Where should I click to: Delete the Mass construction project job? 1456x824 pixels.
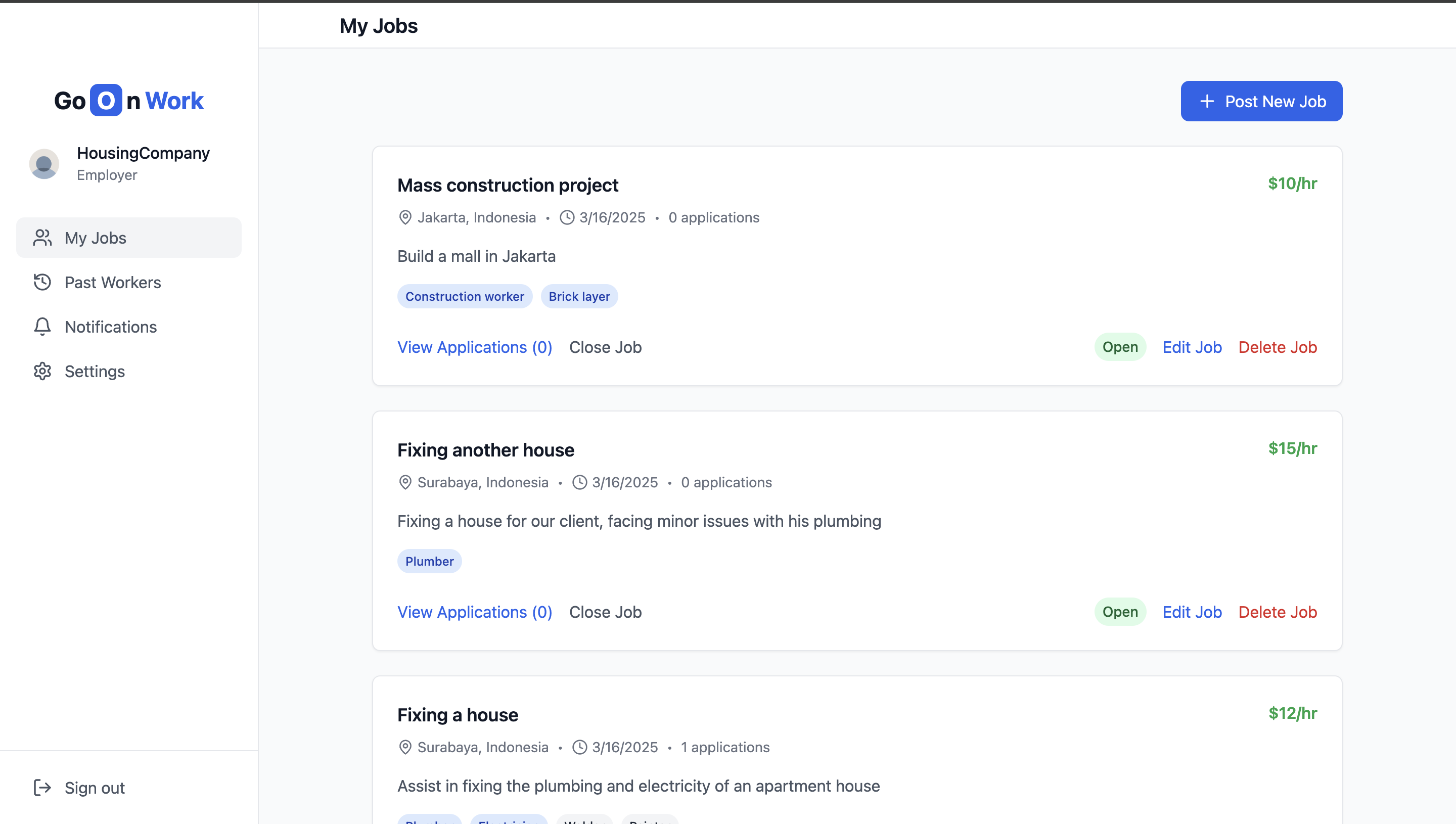[x=1277, y=347]
